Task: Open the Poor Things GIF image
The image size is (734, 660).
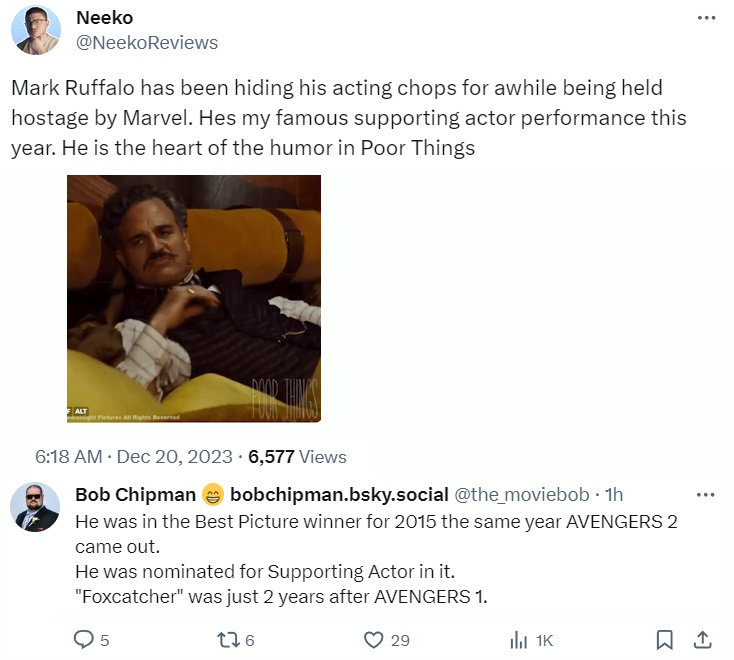Action: (x=194, y=298)
